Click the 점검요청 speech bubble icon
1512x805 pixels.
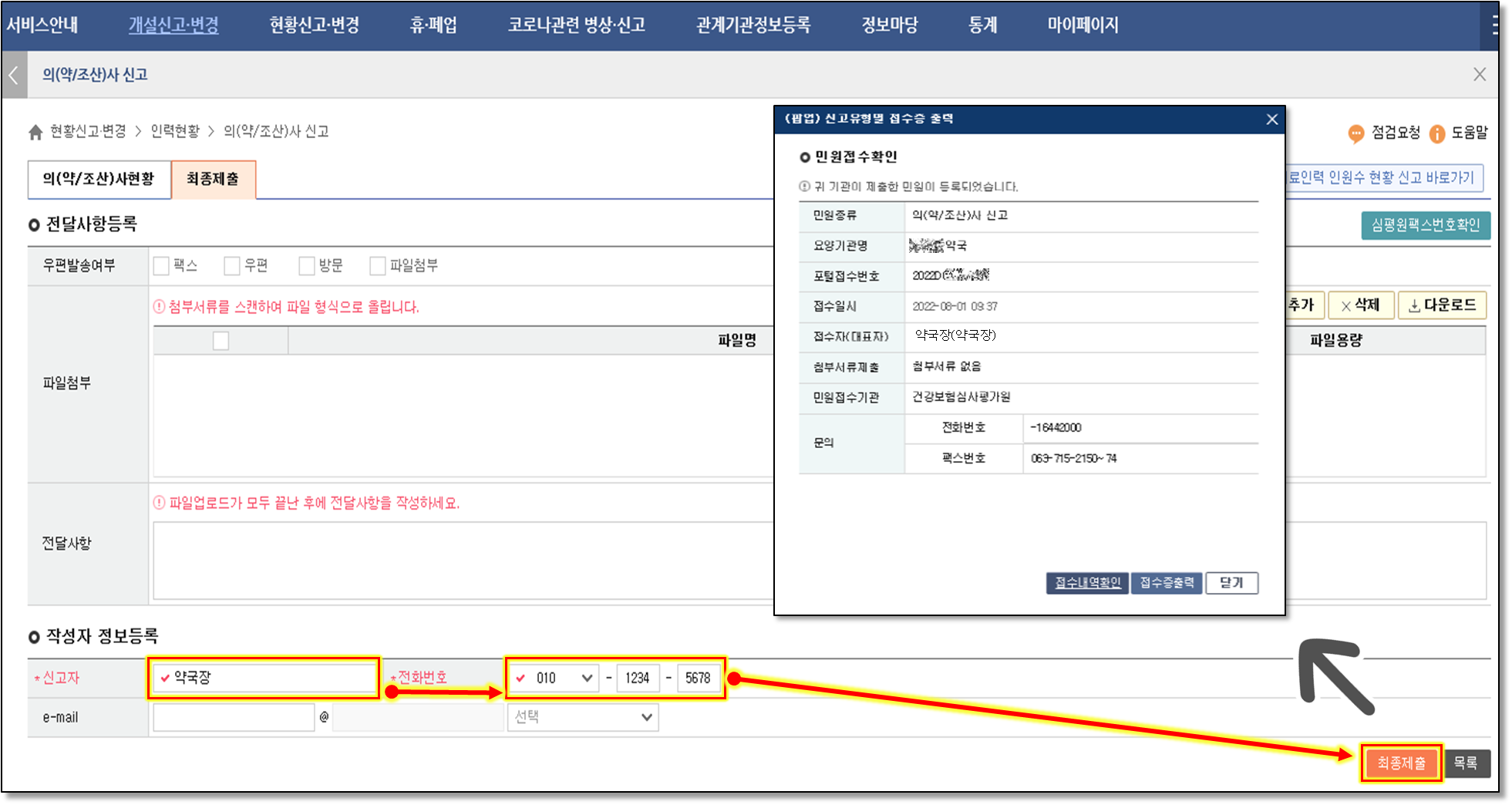[x=1355, y=133]
